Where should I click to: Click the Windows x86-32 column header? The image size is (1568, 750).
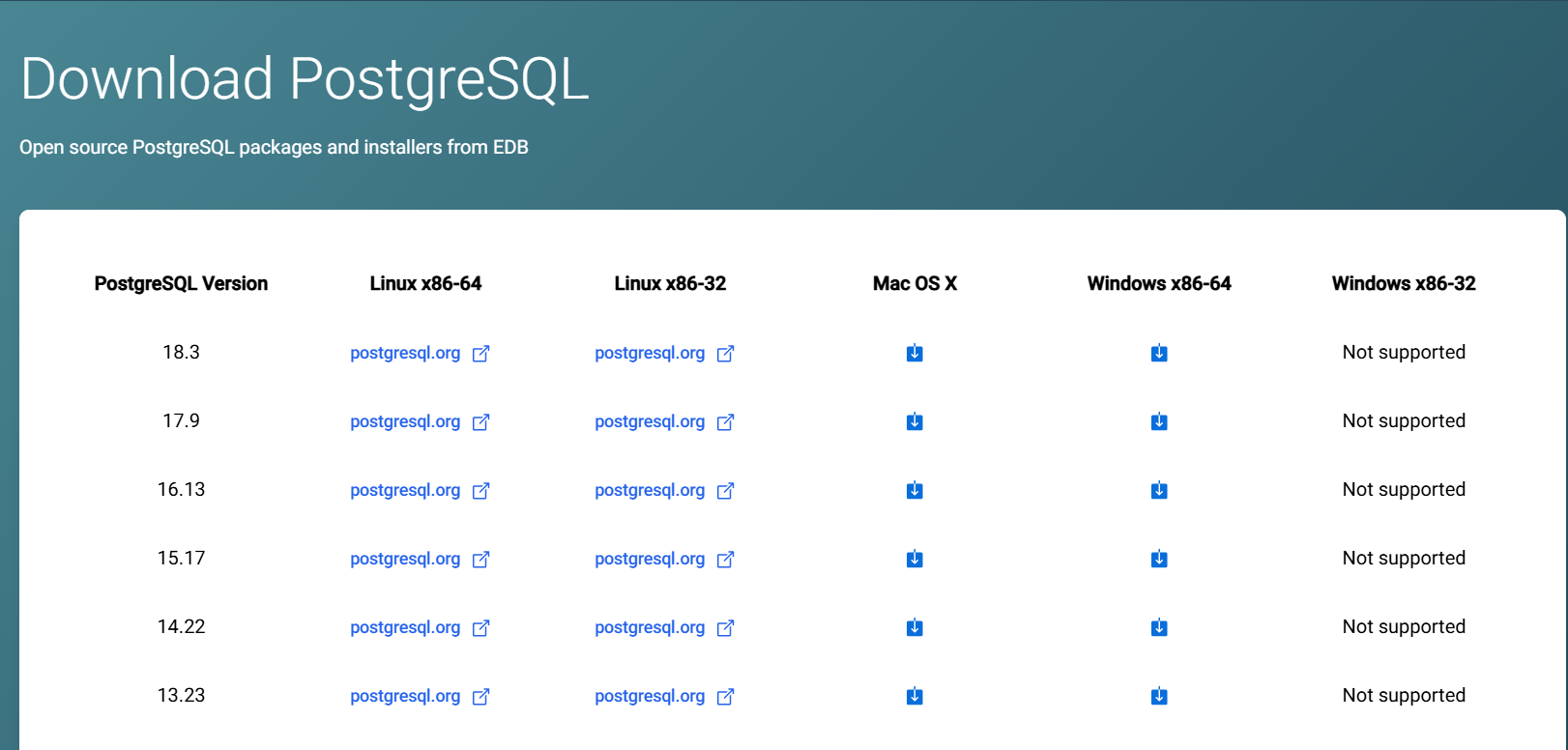(x=1404, y=283)
